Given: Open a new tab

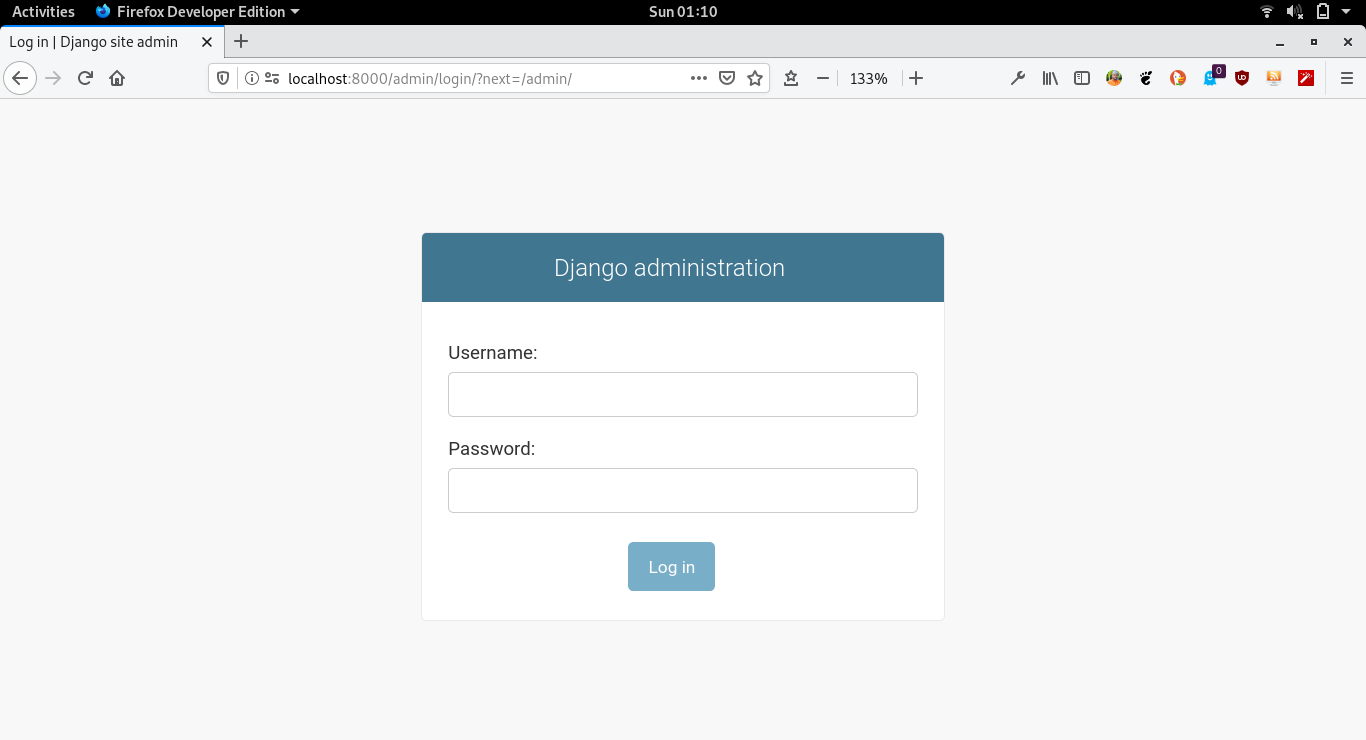Looking at the screenshot, I should tap(240, 41).
